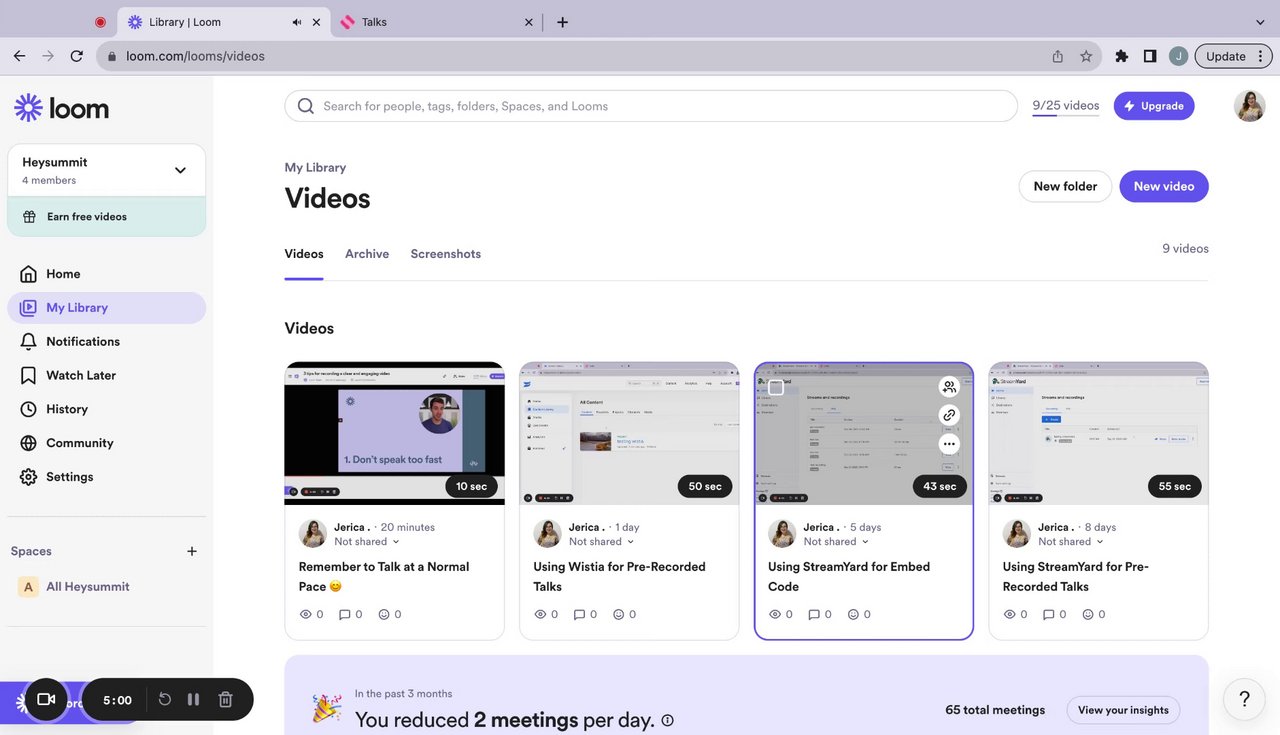Open the profile avatar menu
This screenshot has width=1280, height=735.
click(x=1250, y=106)
